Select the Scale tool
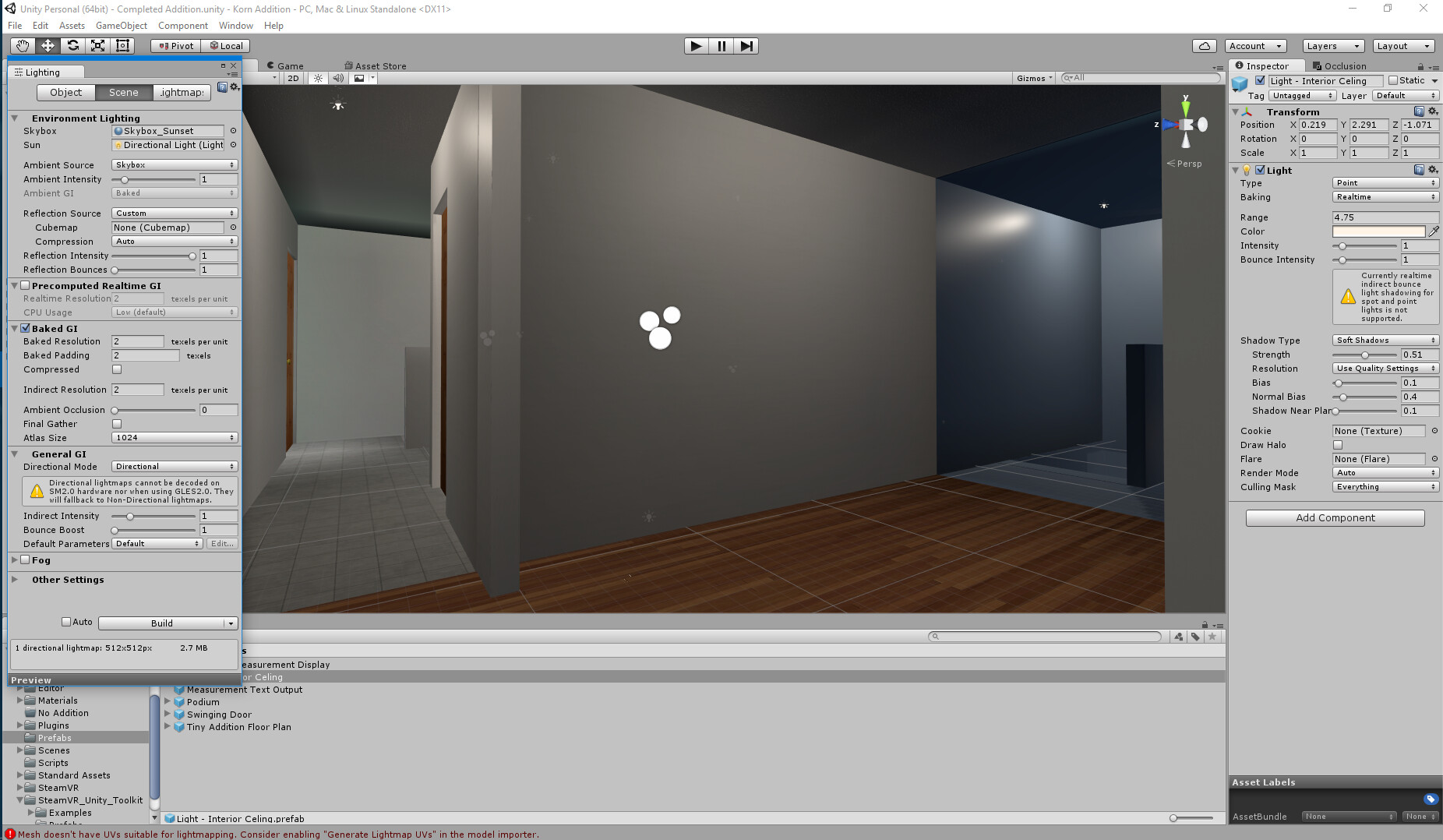The width and height of the screenshot is (1443, 840). [97, 45]
